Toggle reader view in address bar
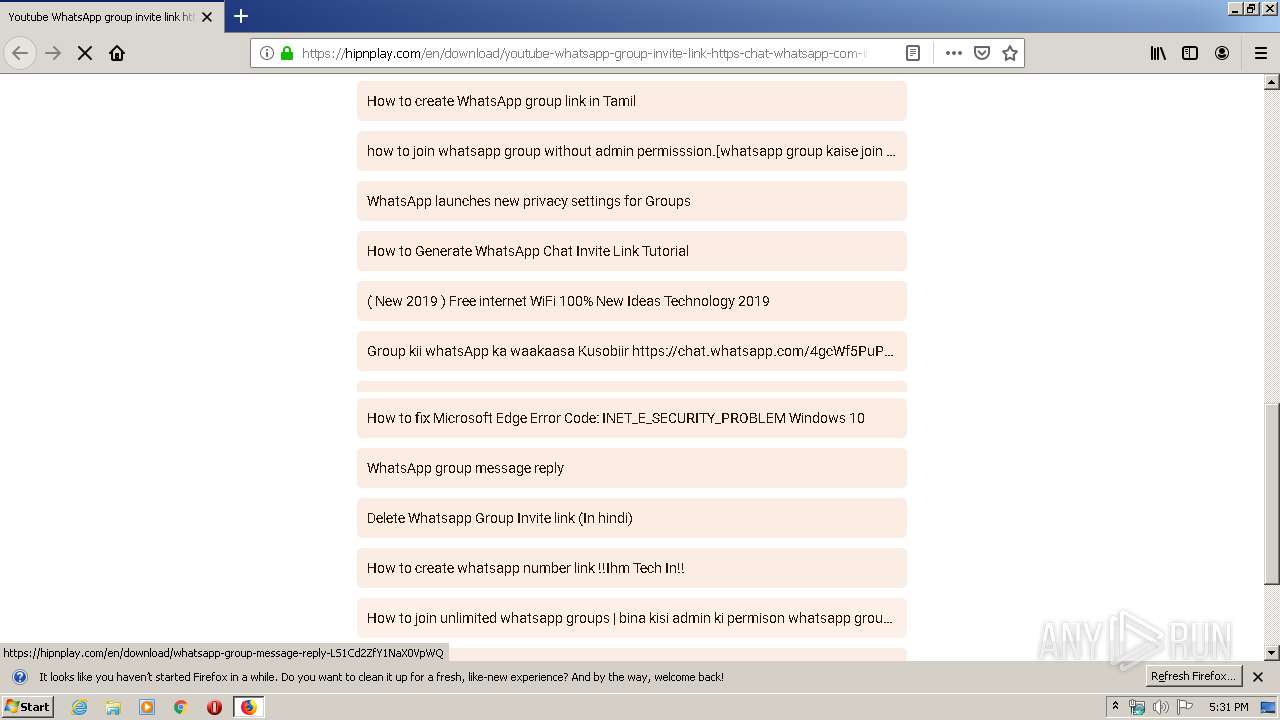1280x720 pixels. 913,53
